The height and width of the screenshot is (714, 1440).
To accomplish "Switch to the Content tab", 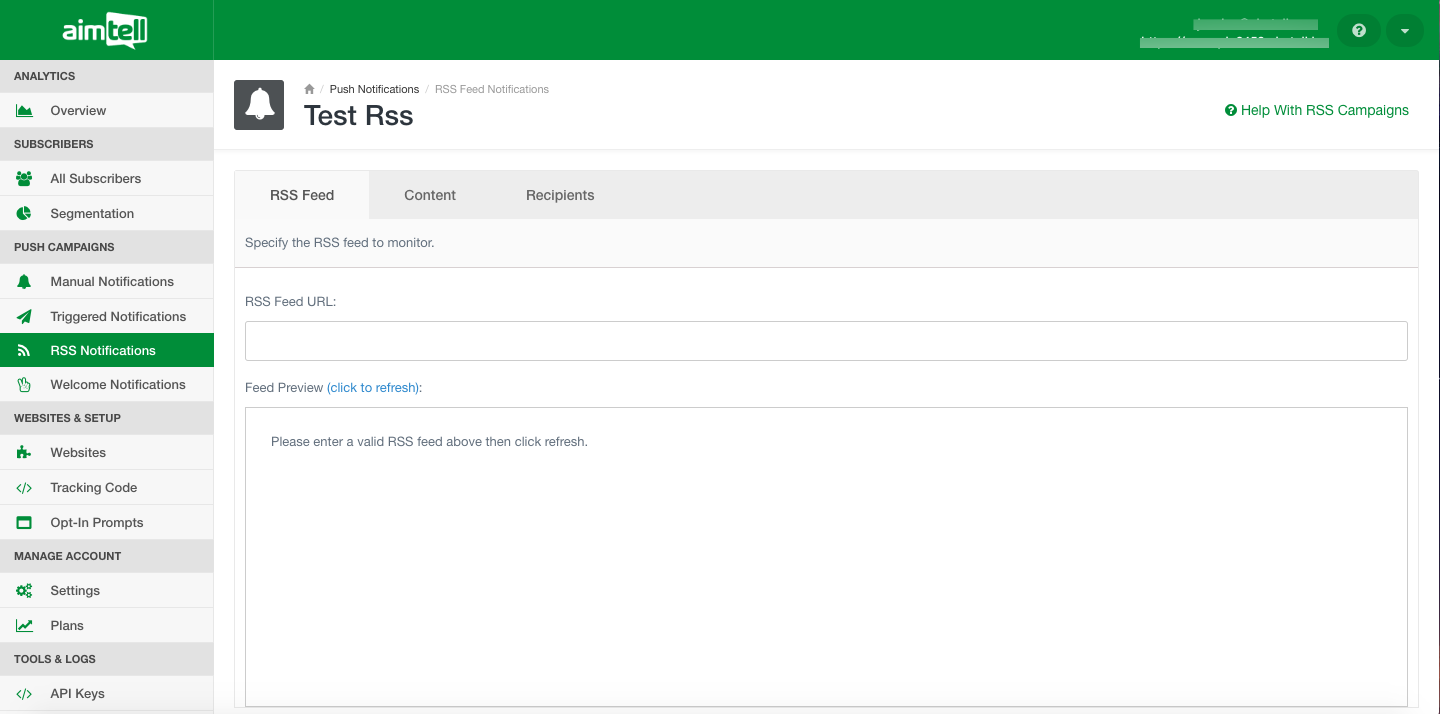I will coord(430,195).
